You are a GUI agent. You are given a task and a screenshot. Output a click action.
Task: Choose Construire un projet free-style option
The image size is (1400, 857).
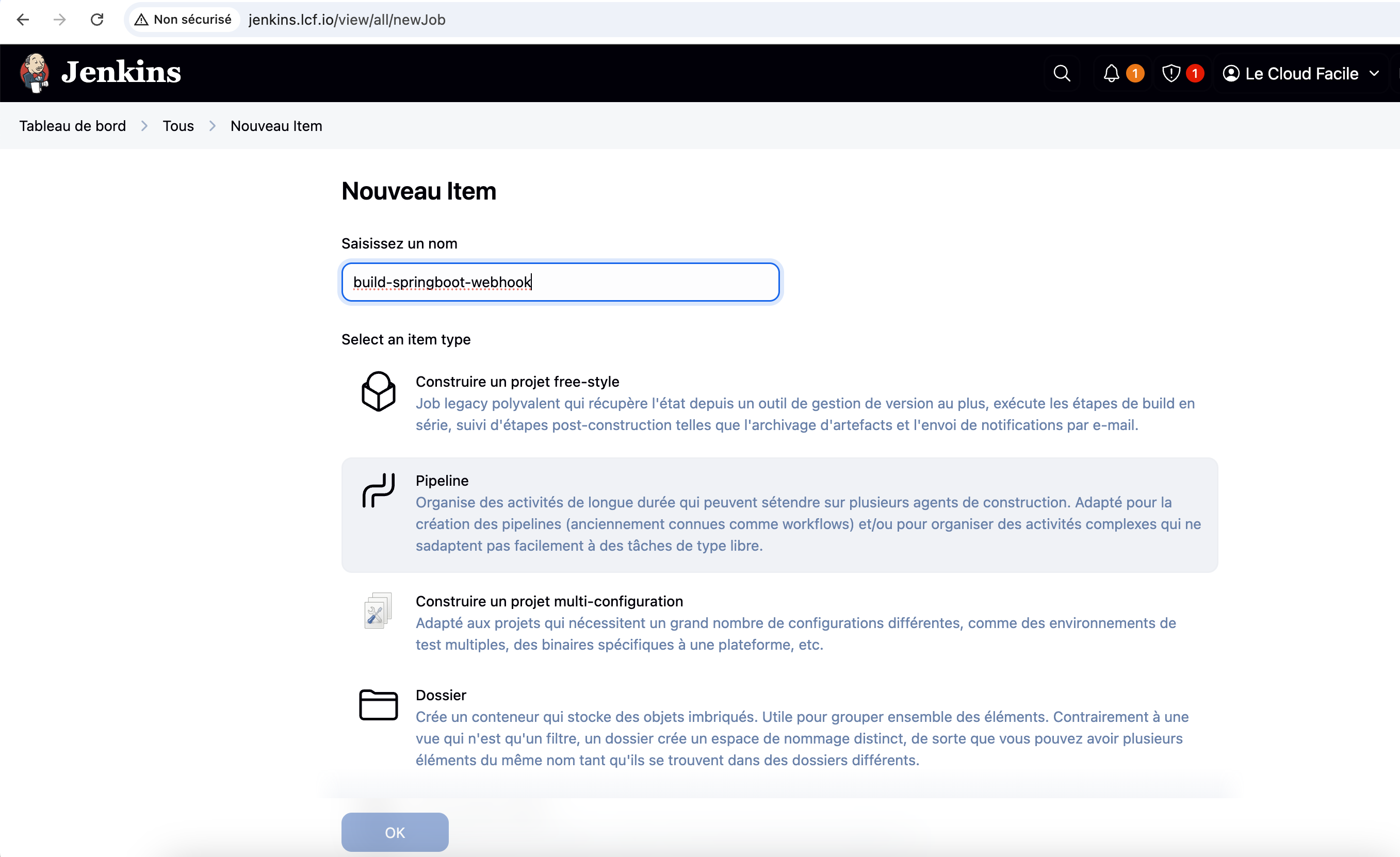[x=517, y=382]
